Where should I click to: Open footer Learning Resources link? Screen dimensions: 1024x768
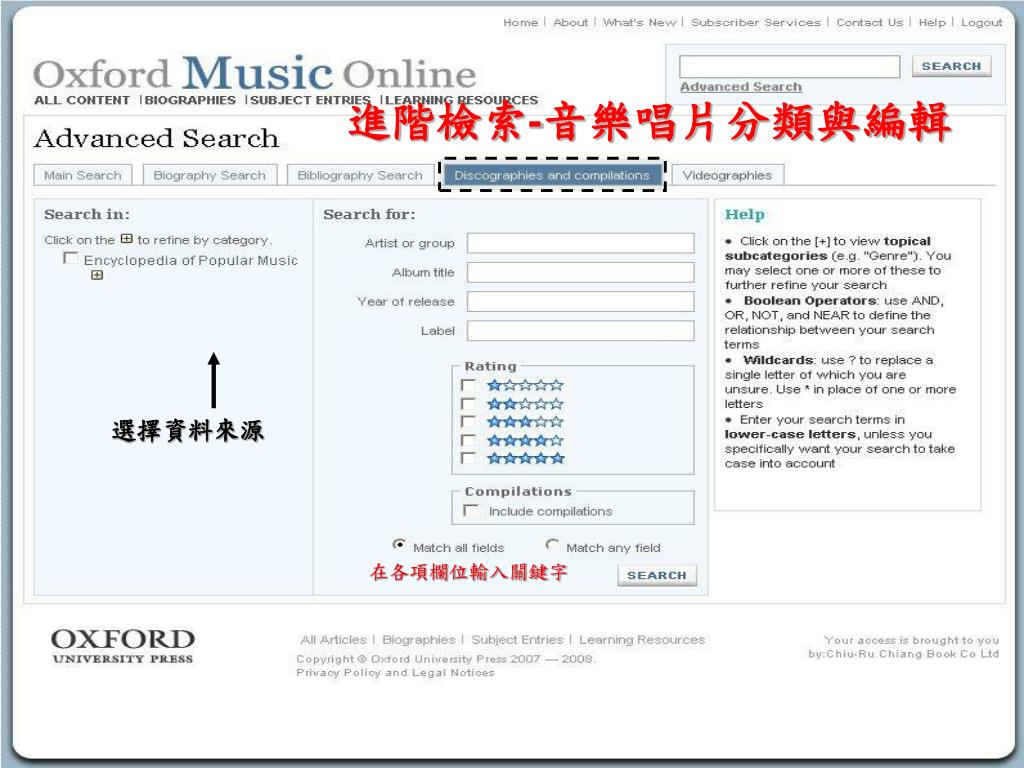point(642,639)
